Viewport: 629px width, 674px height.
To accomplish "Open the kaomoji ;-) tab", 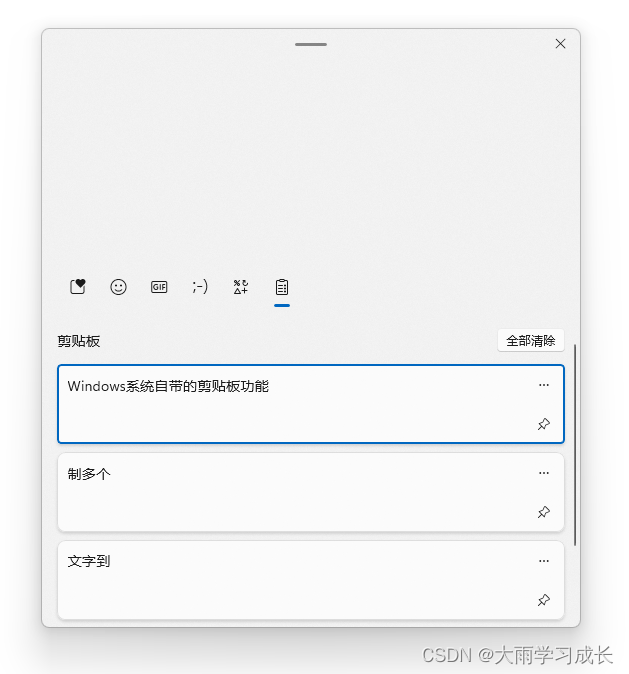I will click(x=200, y=287).
